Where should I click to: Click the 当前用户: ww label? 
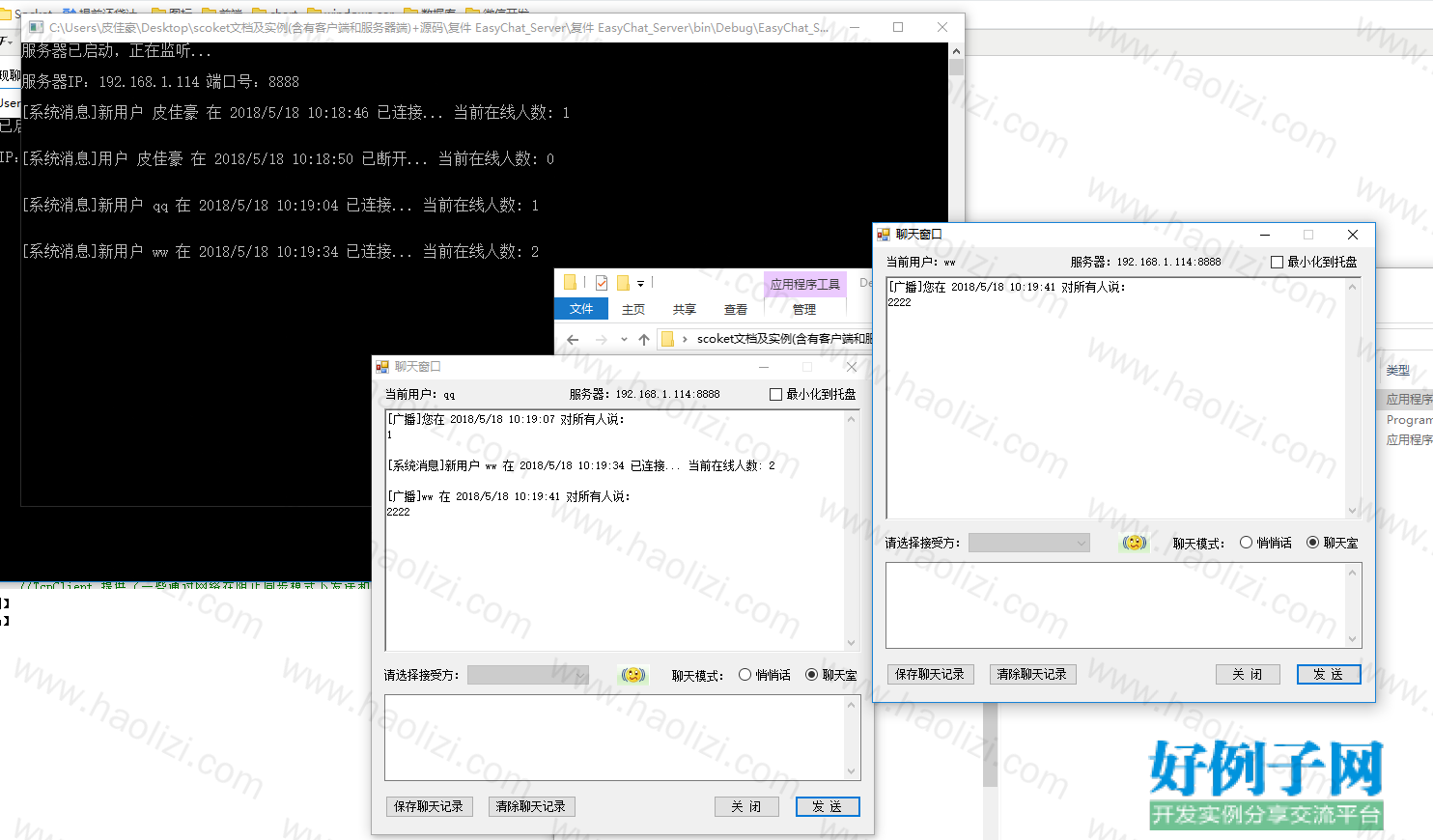point(921,262)
